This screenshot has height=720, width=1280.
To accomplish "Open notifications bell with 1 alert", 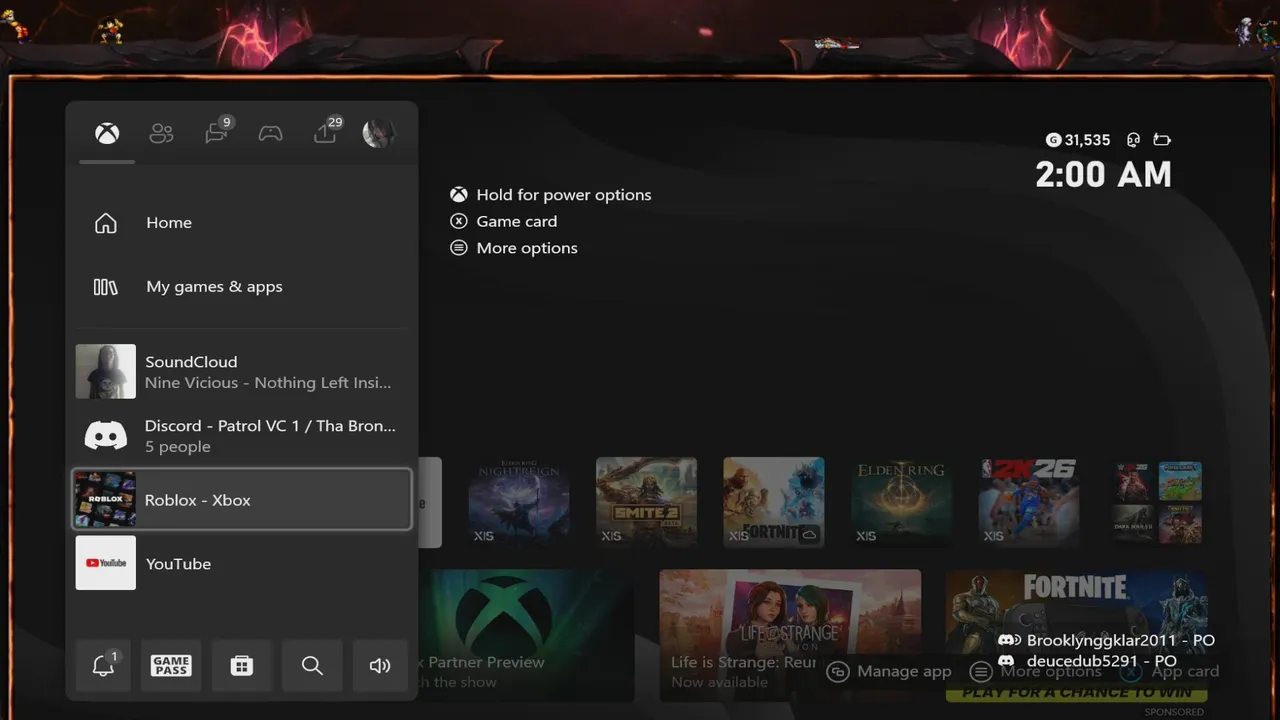I will click(x=103, y=666).
